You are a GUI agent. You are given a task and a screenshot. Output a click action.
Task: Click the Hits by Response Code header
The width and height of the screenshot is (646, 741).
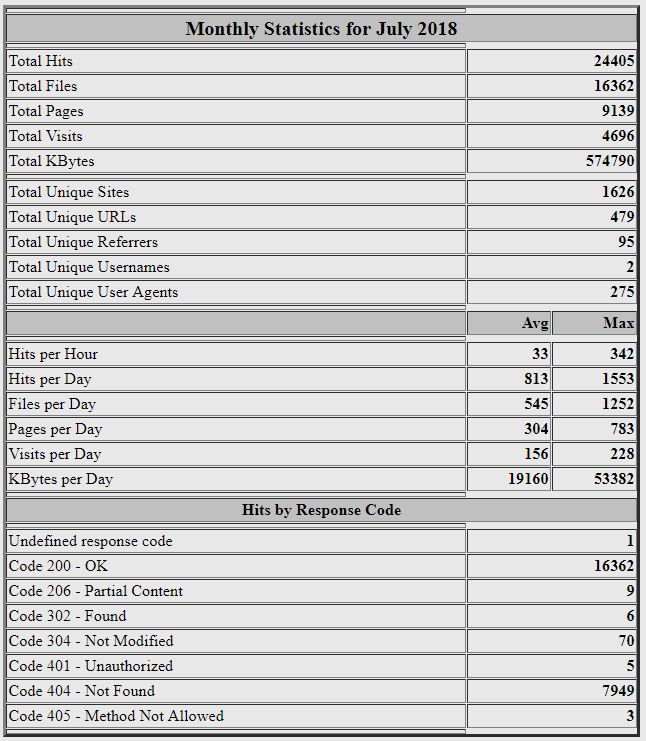click(321, 510)
